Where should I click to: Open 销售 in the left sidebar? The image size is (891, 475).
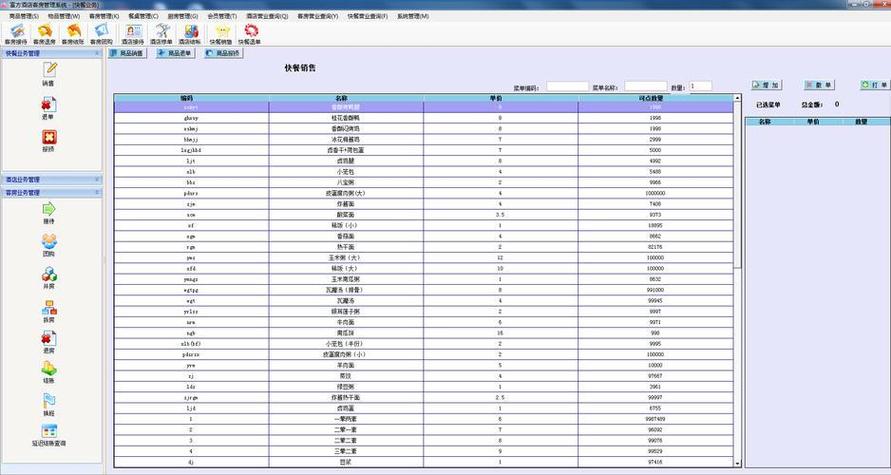pos(48,73)
